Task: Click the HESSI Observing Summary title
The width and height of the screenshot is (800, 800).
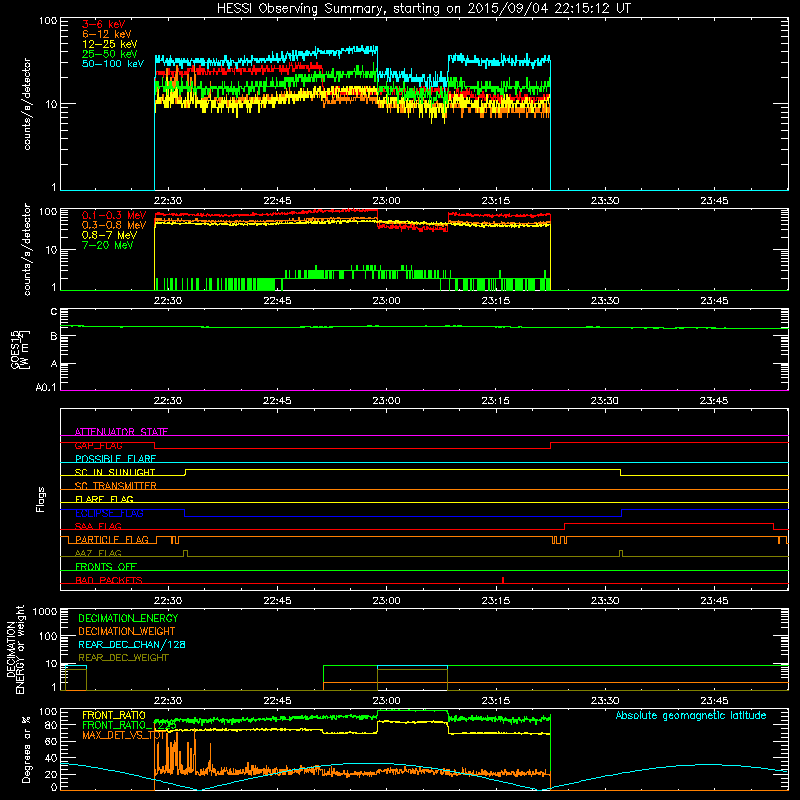Action: (424, 9)
